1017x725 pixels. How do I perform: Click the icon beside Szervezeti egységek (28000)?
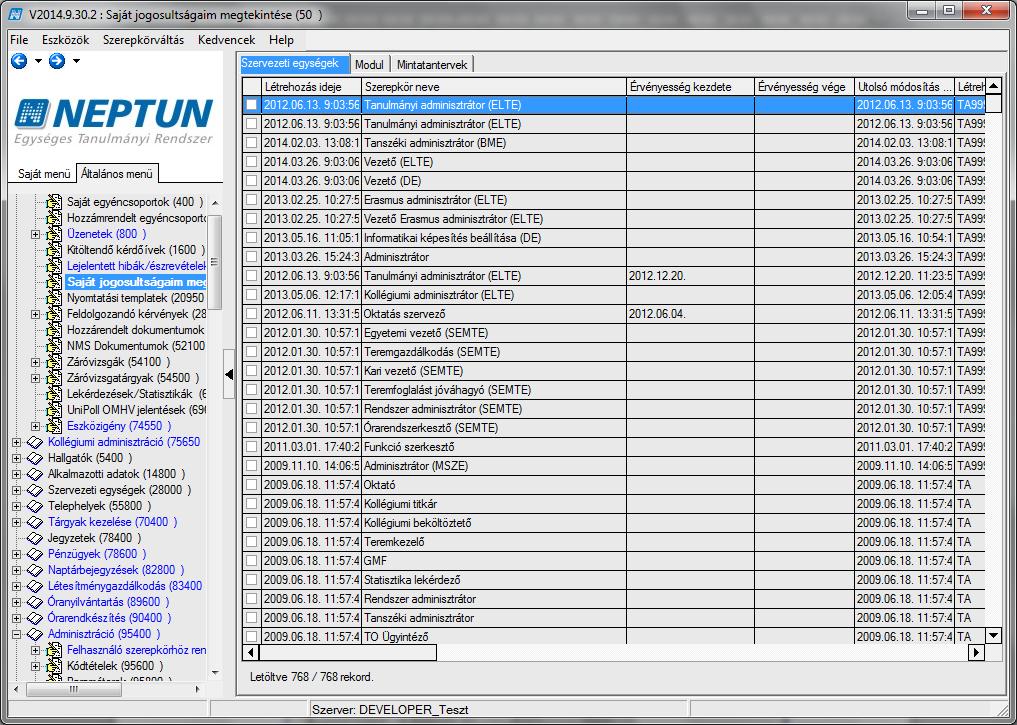(x=35, y=490)
